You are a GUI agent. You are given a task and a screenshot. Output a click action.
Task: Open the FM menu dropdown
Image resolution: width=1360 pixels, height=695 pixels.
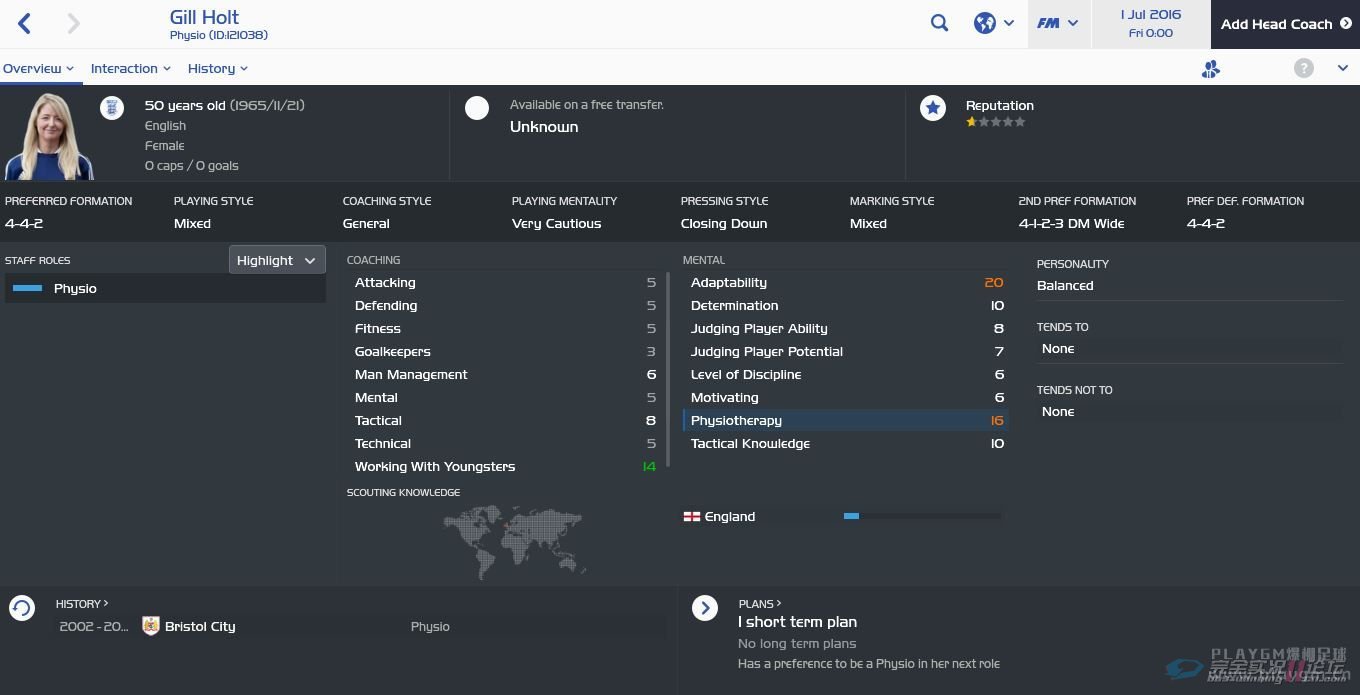1059,24
